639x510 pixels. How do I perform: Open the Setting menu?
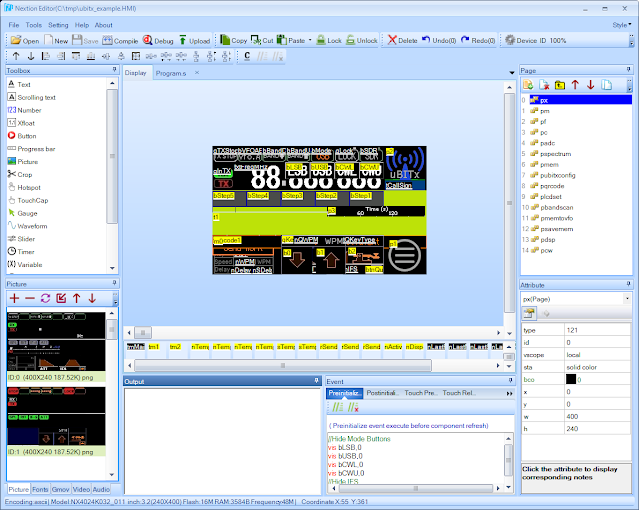coord(58,25)
